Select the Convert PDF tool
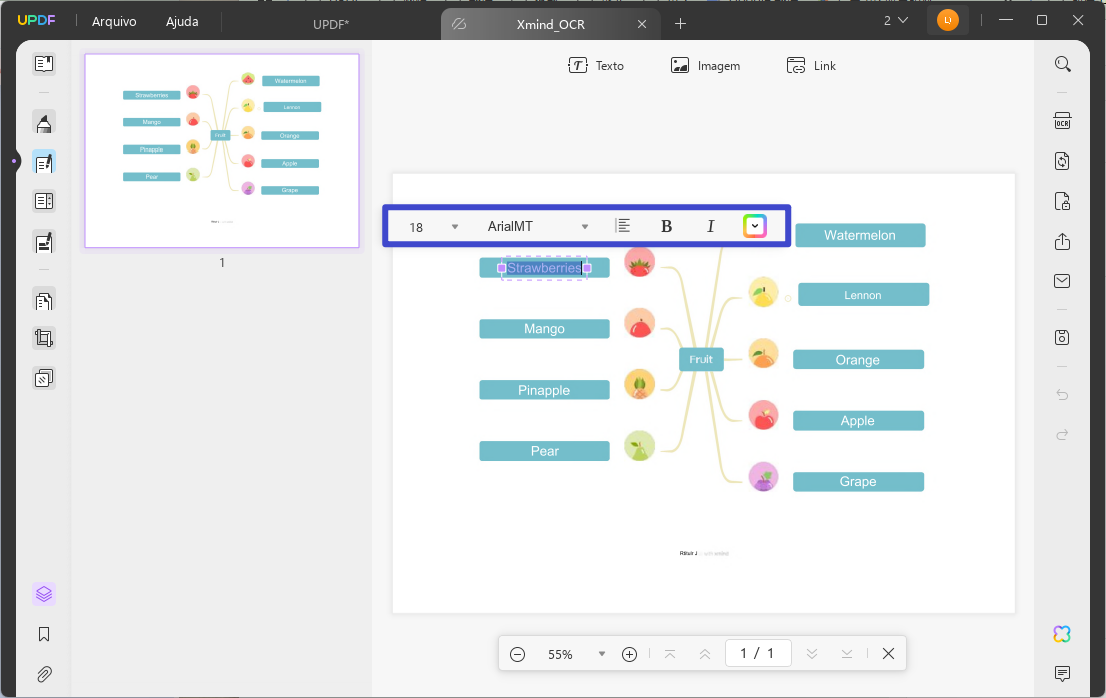The width and height of the screenshot is (1106, 698). click(1062, 160)
